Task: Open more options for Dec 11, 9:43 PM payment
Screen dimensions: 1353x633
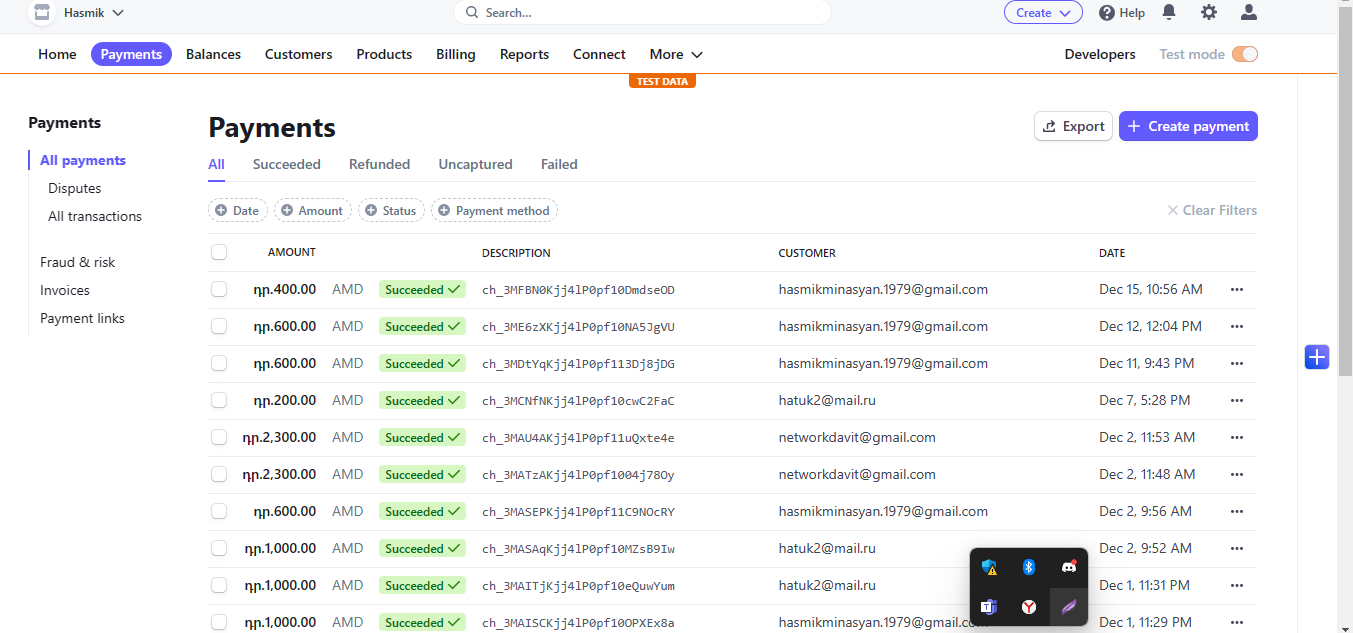Action: coord(1237,363)
